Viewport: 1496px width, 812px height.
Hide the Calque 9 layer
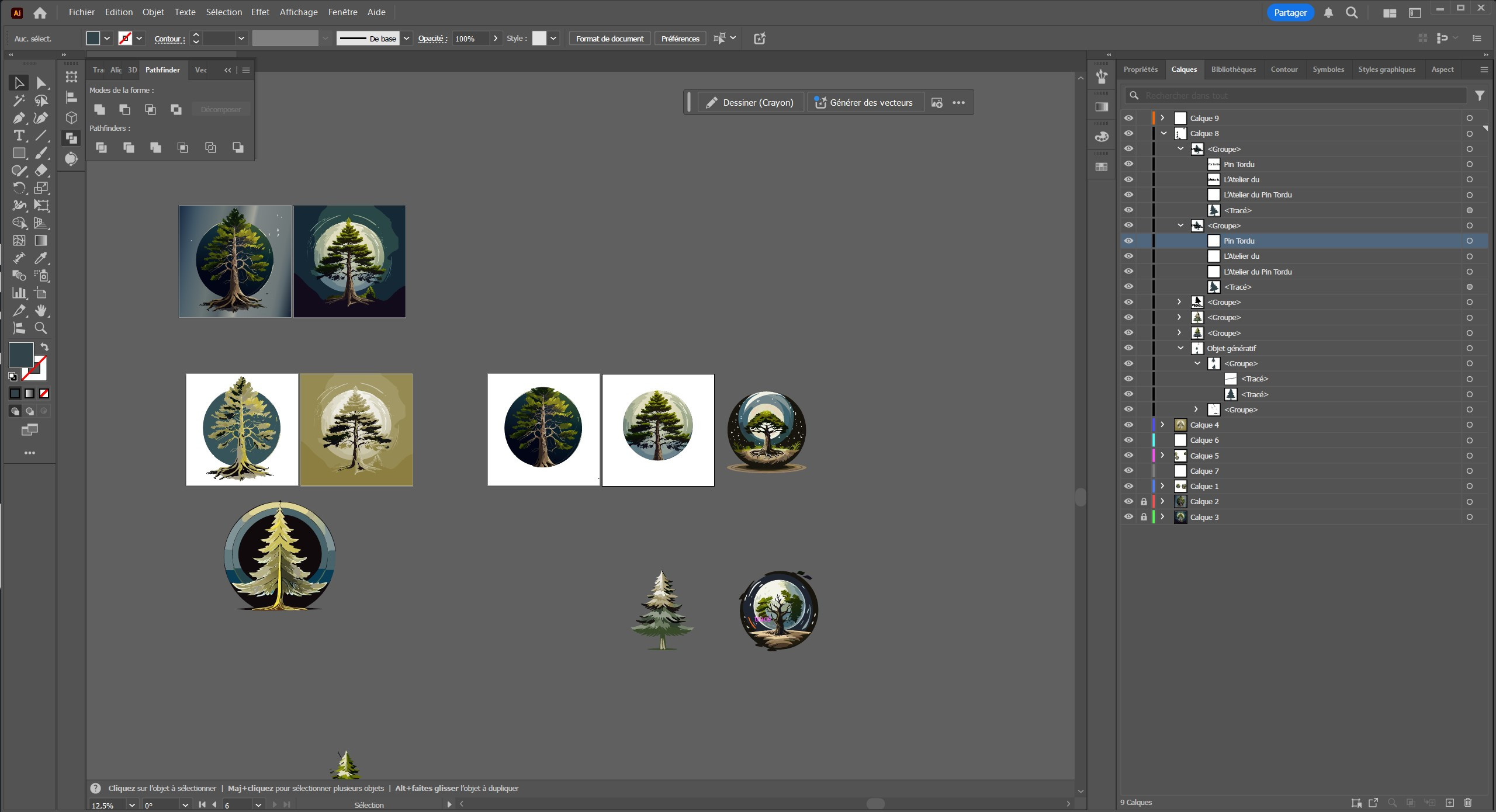(1128, 118)
